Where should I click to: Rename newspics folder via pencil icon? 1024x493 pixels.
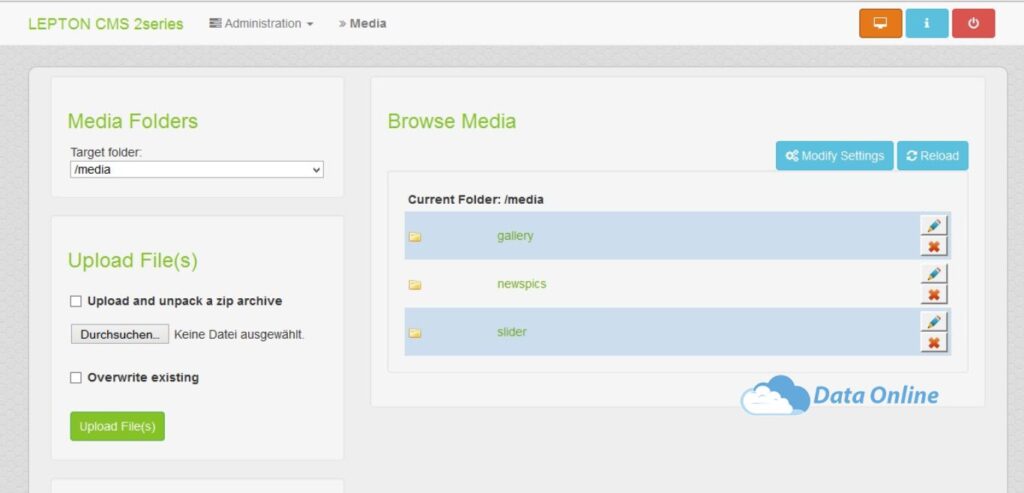(x=934, y=274)
